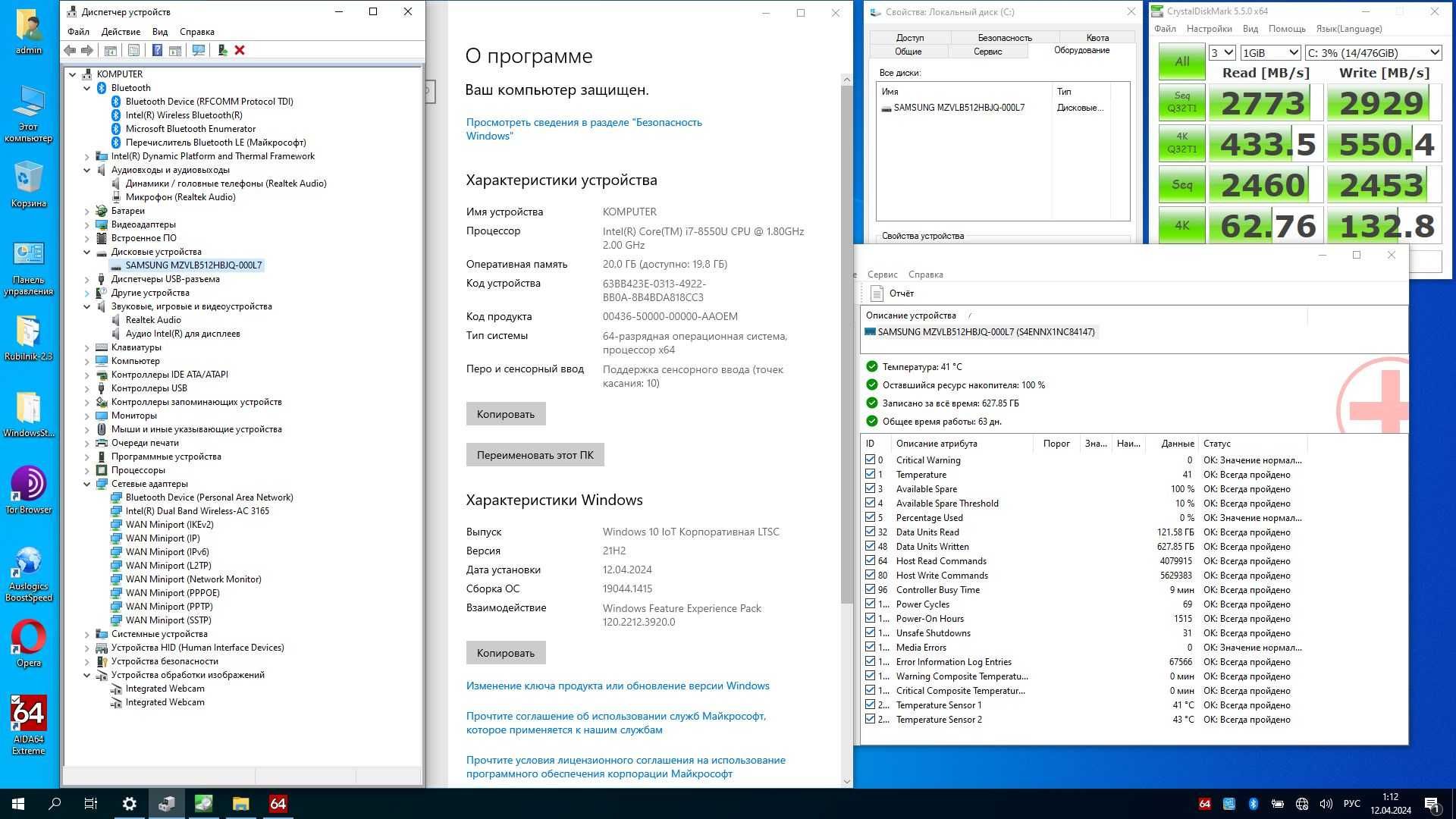The height and width of the screenshot is (819, 1456).
Task: Uncheck the Temperature Sensor 2 checkbox
Action: tap(870, 719)
